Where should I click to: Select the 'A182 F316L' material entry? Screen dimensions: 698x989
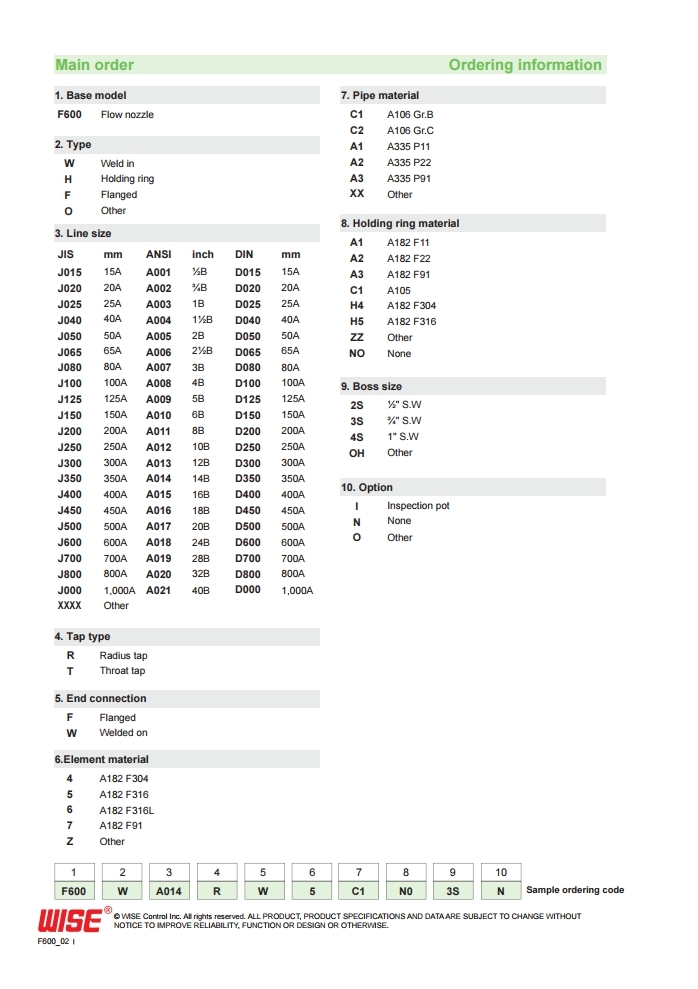pyautogui.click(x=127, y=811)
